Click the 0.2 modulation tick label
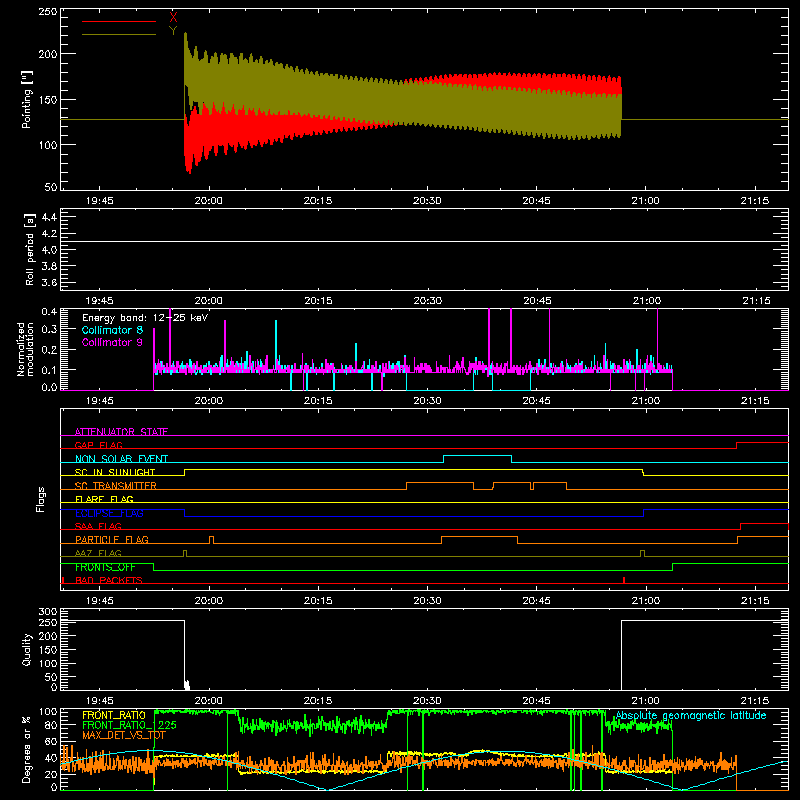 tap(49, 350)
